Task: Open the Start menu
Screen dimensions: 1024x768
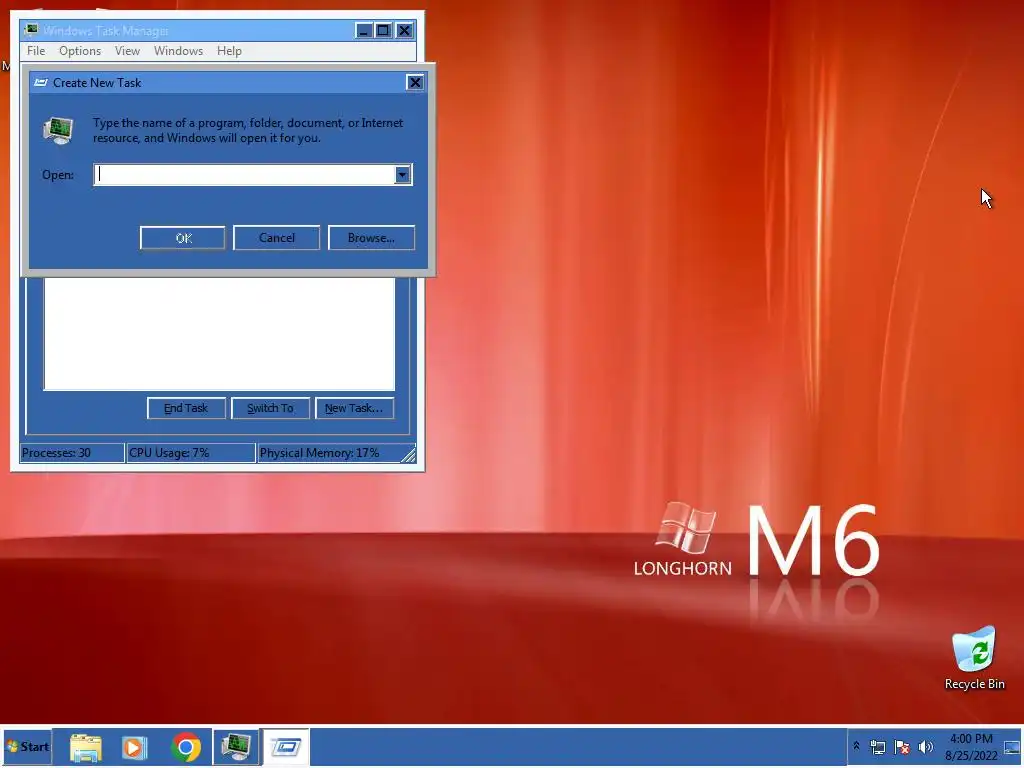Action: [x=27, y=746]
